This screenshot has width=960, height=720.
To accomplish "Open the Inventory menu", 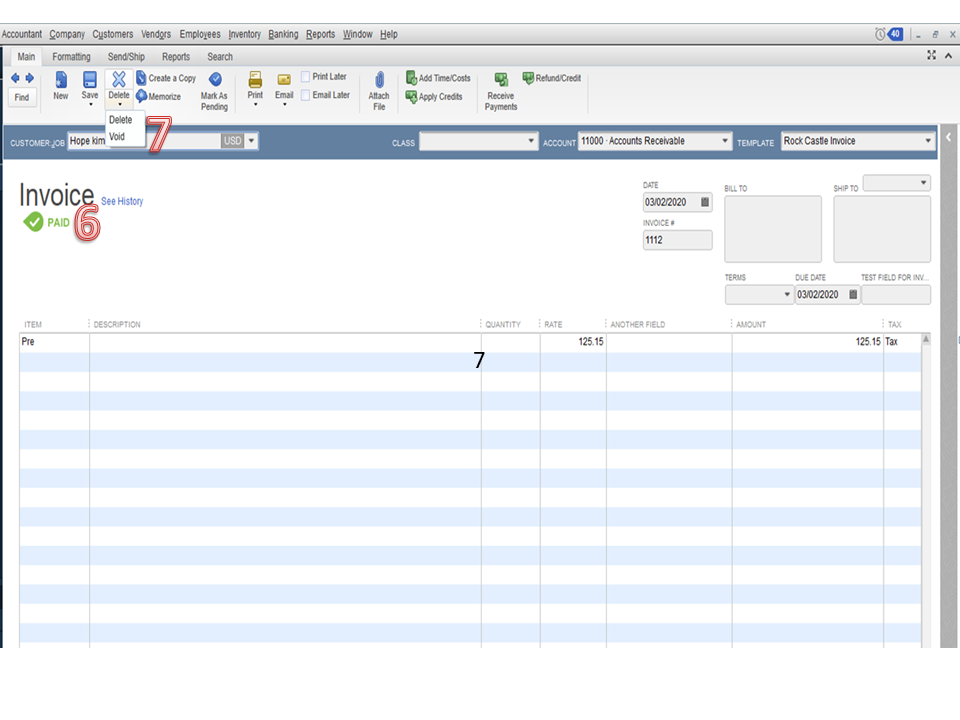I will pyautogui.click(x=244, y=34).
